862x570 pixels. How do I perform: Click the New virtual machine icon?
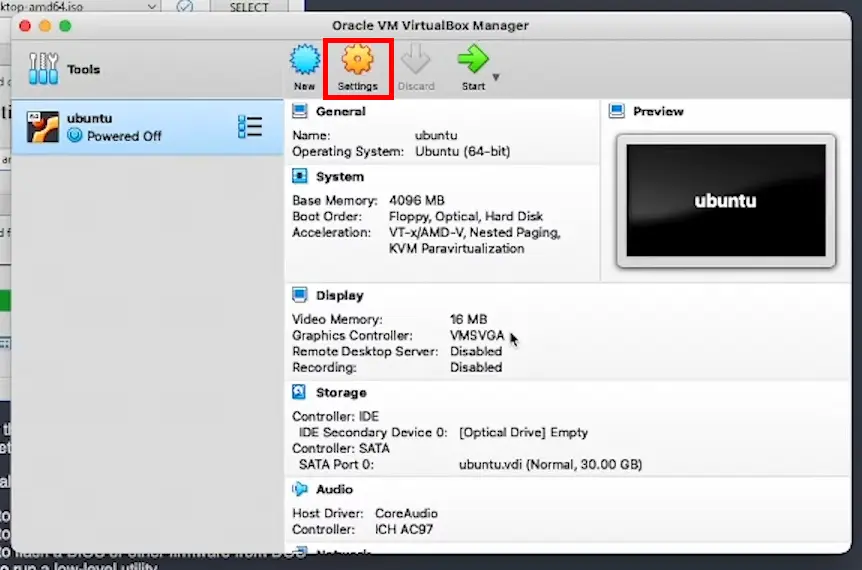tap(305, 60)
